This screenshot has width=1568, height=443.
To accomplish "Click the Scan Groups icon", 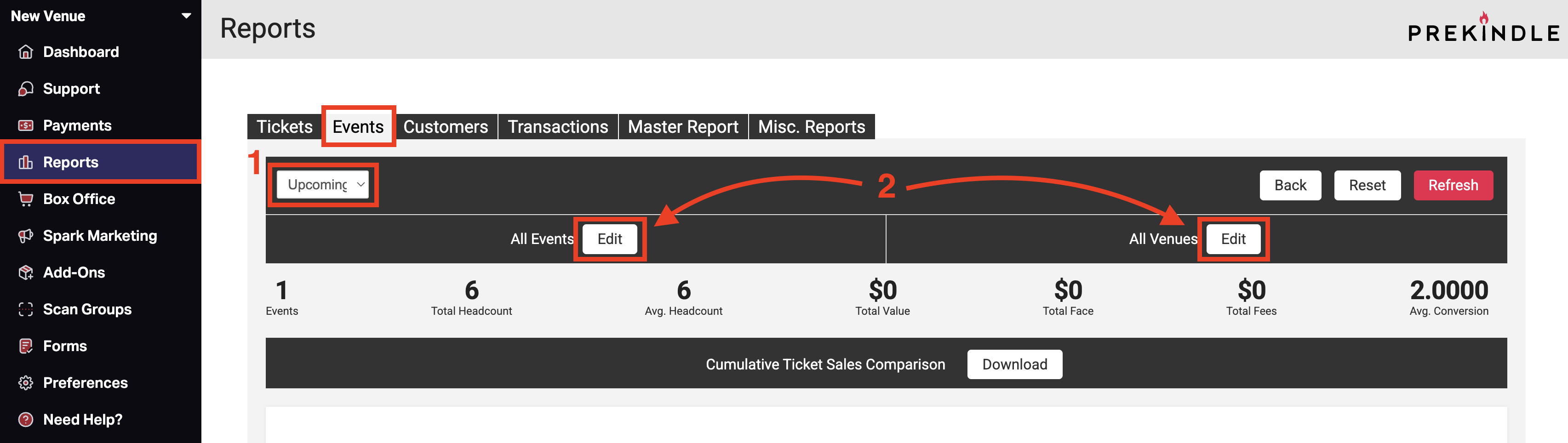I will 26,309.
